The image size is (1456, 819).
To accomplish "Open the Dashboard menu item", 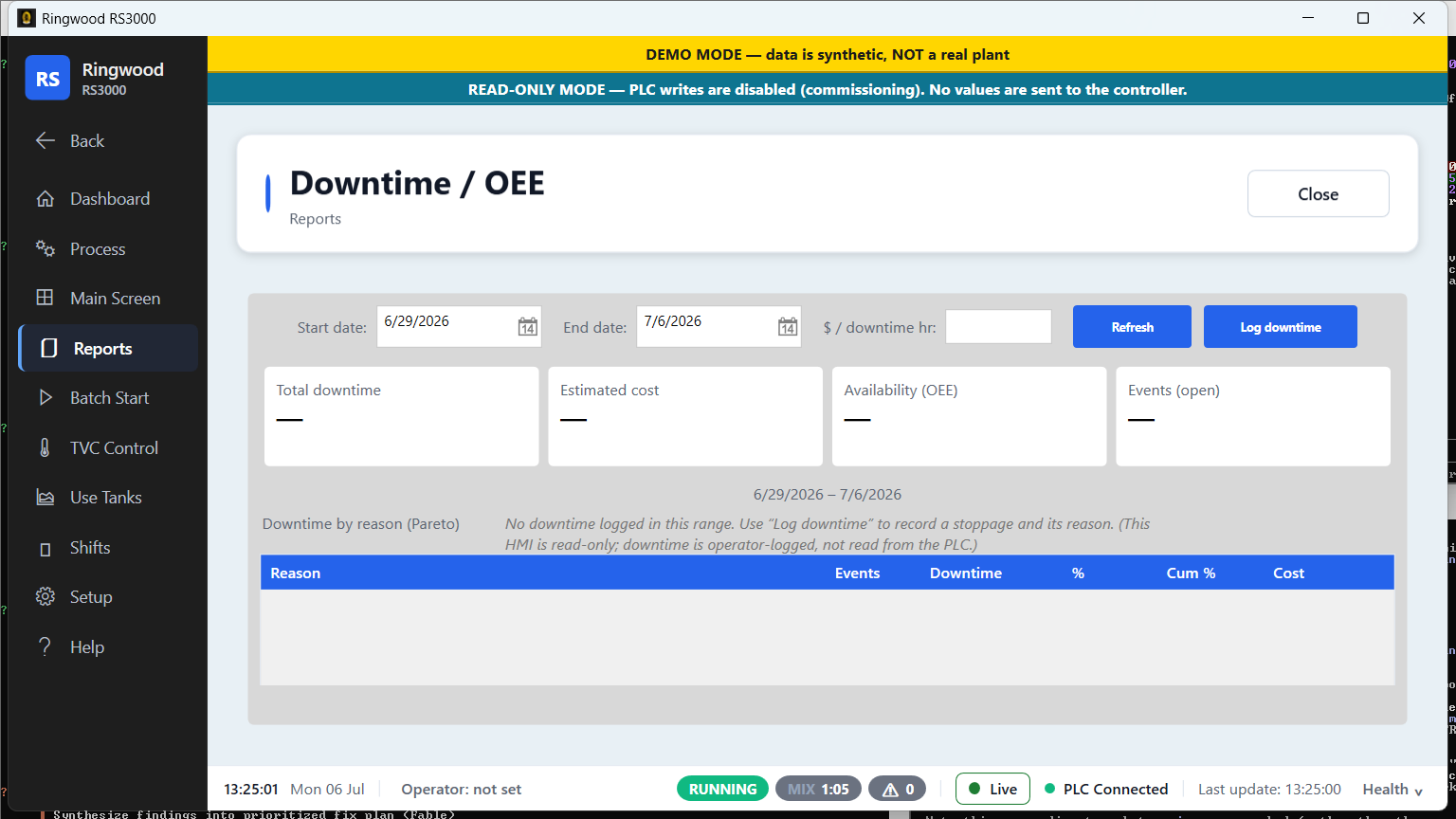I will point(108,199).
